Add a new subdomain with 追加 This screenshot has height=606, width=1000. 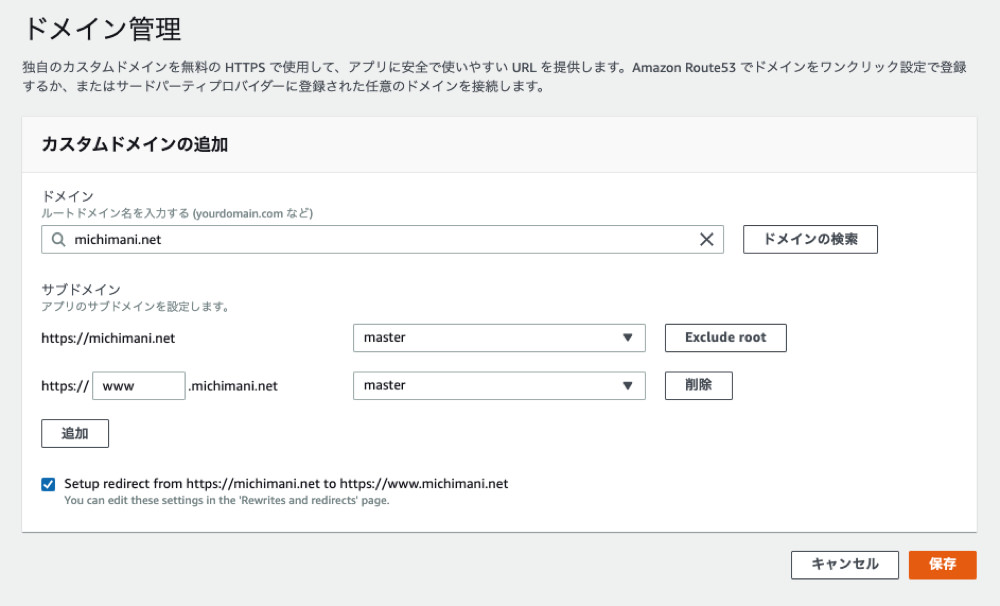point(74,433)
